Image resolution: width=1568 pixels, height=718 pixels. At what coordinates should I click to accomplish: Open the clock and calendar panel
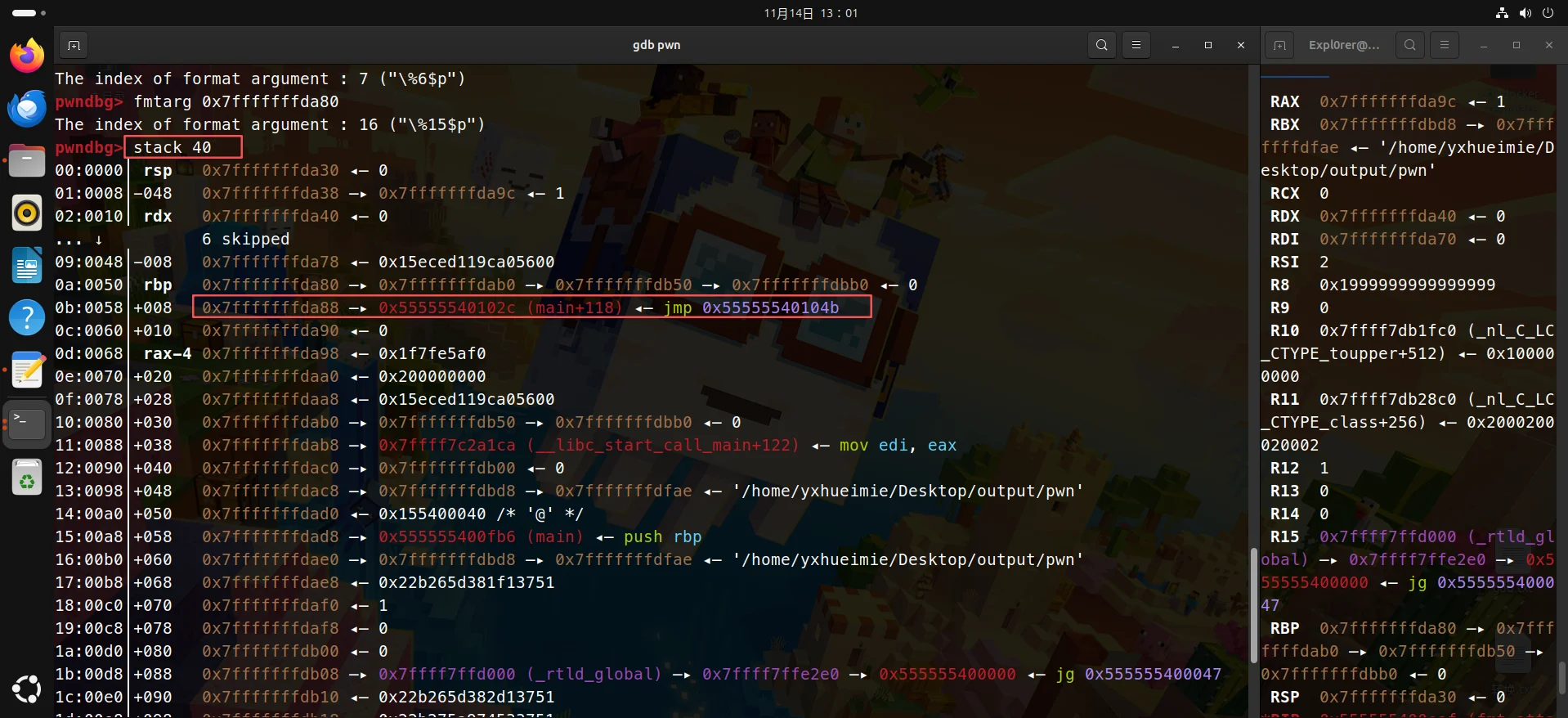click(x=810, y=13)
